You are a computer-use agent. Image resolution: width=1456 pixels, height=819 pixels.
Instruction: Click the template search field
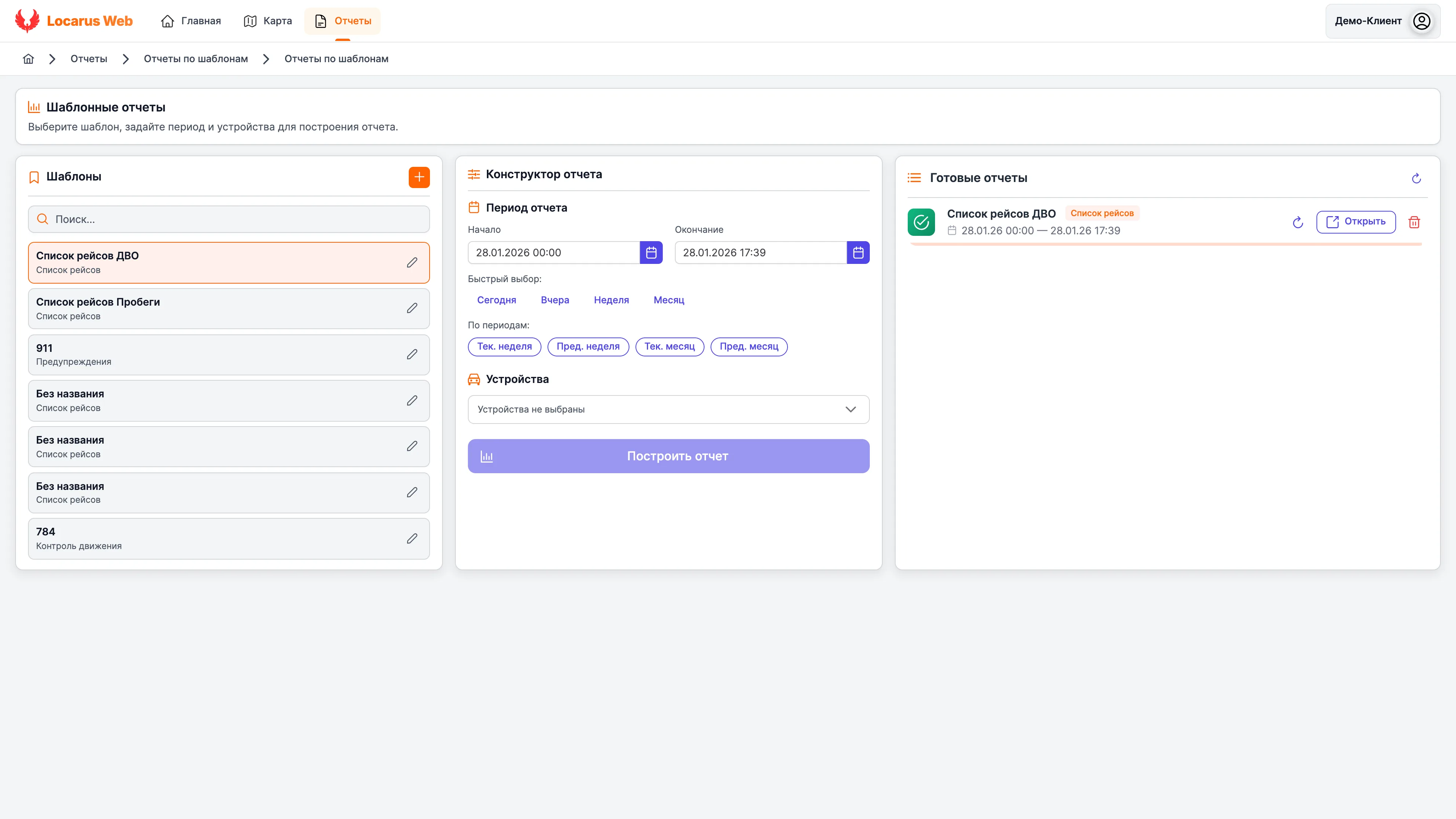click(x=229, y=219)
